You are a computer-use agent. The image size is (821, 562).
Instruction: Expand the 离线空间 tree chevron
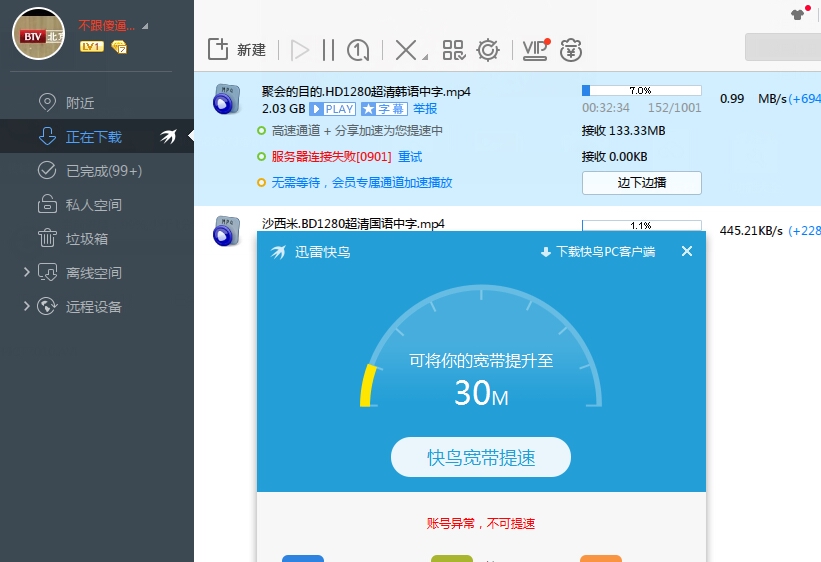point(26,272)
